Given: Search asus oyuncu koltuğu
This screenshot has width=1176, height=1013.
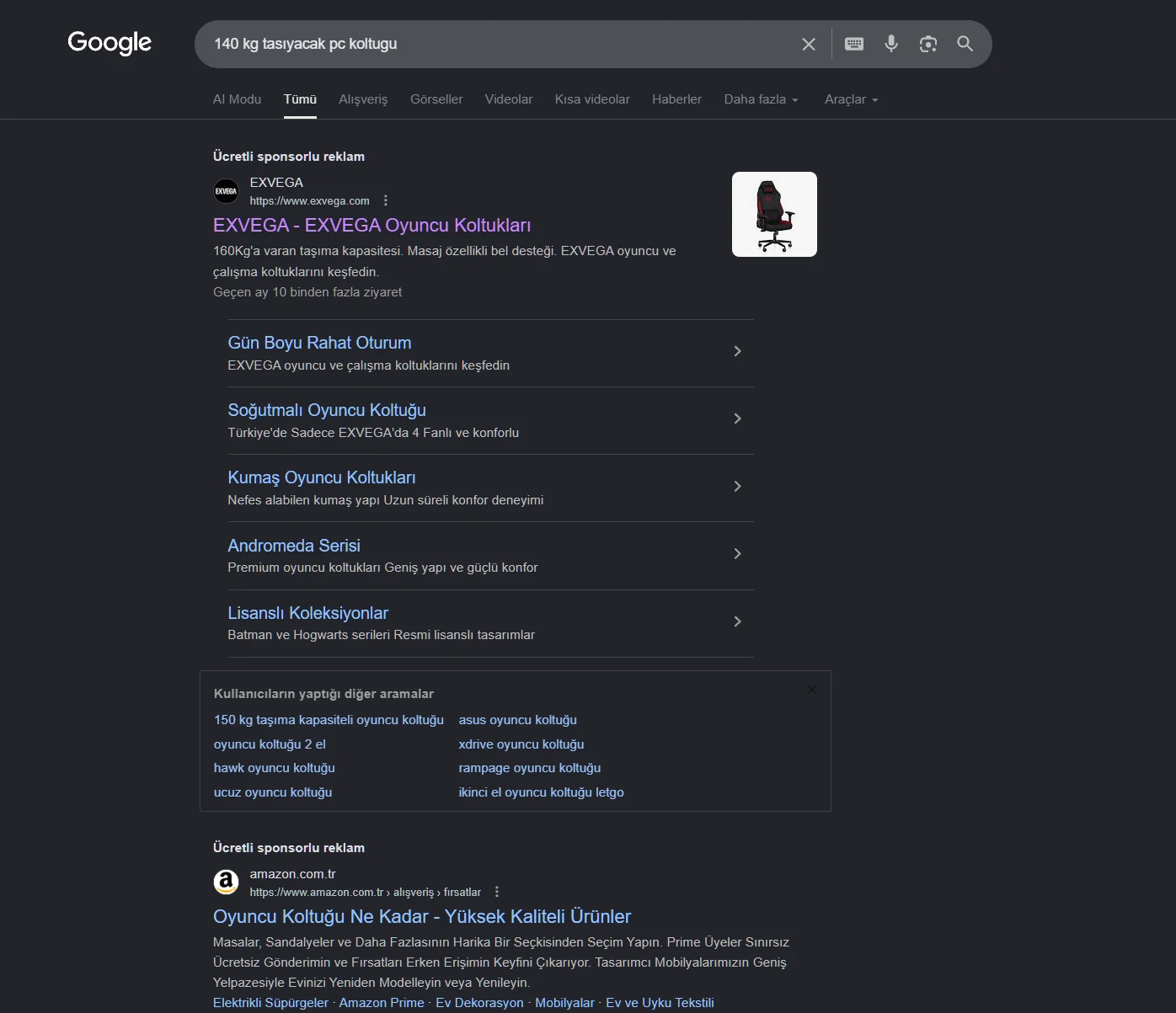Looking at the screenshot, I should point(517,720).
